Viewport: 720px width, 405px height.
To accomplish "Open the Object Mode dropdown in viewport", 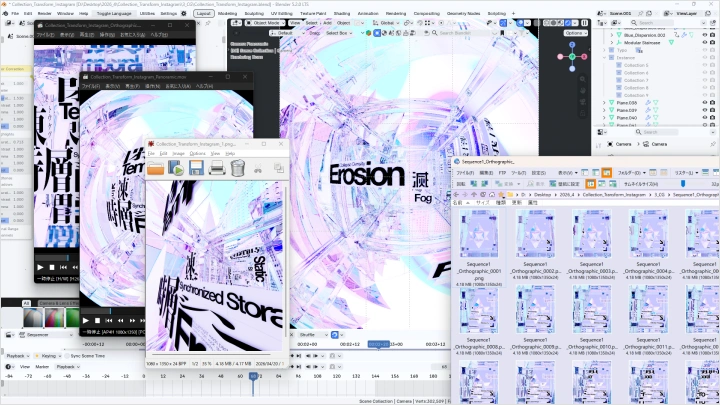I will pos(265,22).
